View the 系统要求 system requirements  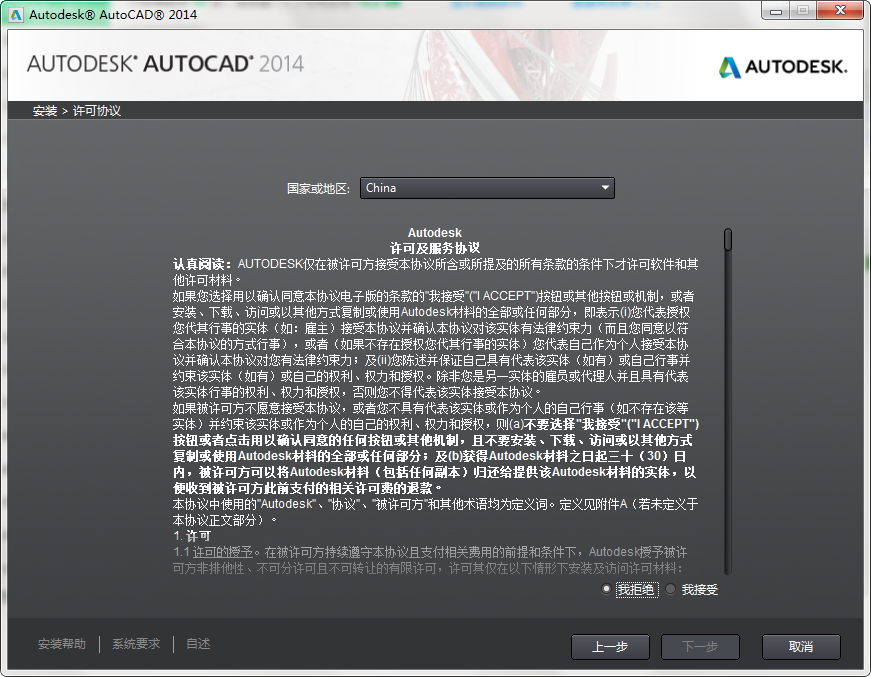(x=135, y=644)
